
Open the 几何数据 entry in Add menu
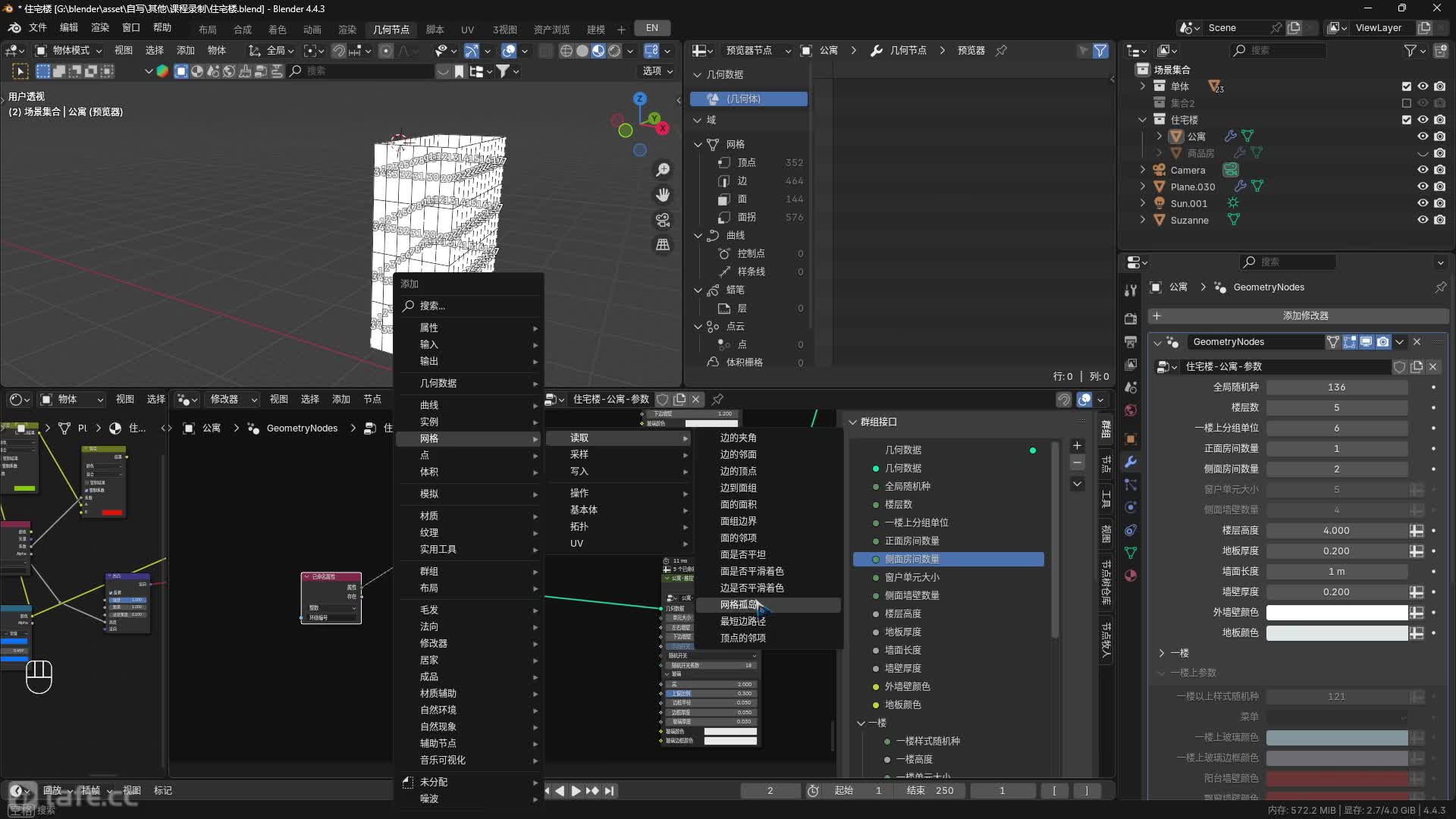[x=469, y=383]
